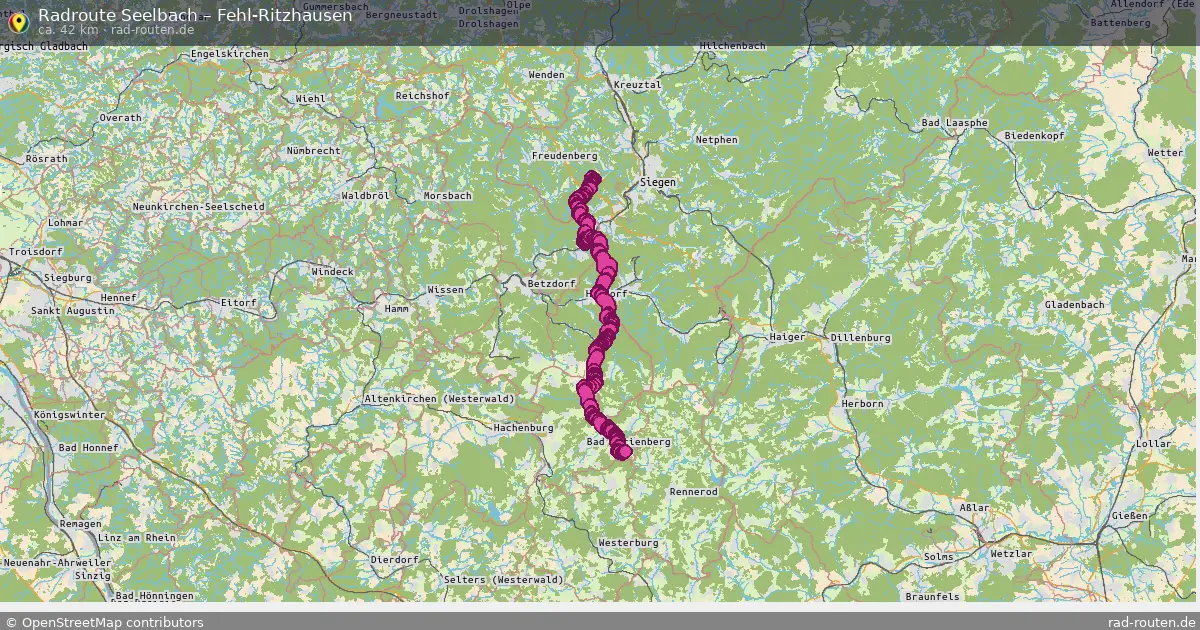
Task: Click the Wissen town label
Action: click(x=446, y=290)
